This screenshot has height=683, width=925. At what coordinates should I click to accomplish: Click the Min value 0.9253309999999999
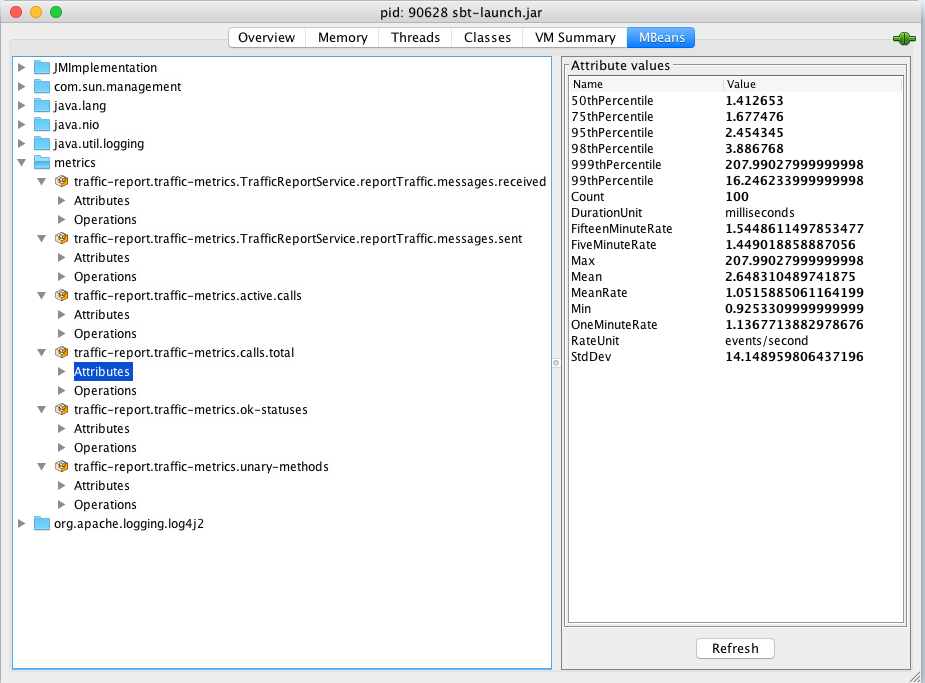(x=794, y=308)
